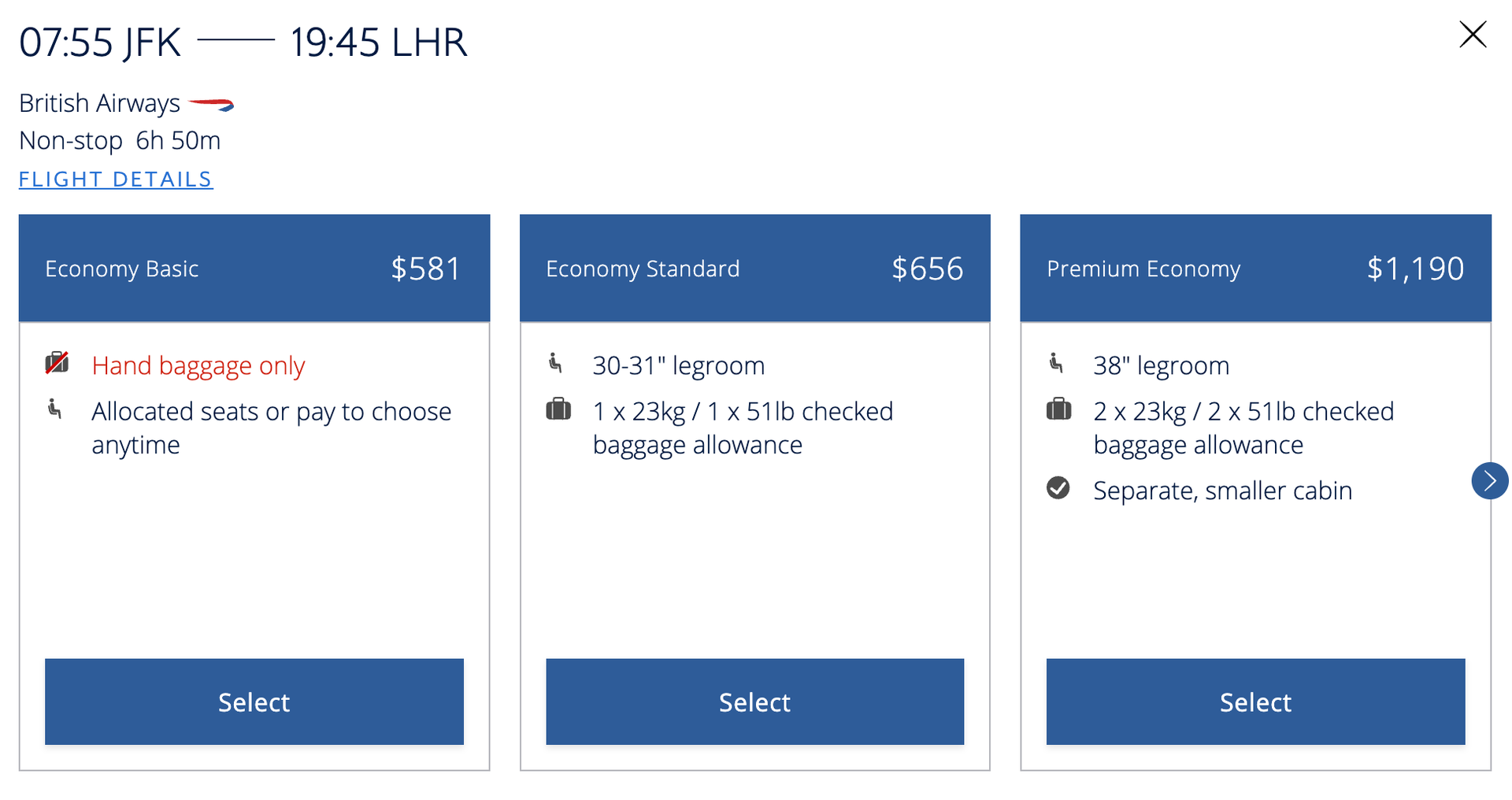Click the Economy Standard $656 header

click(754, 269)
